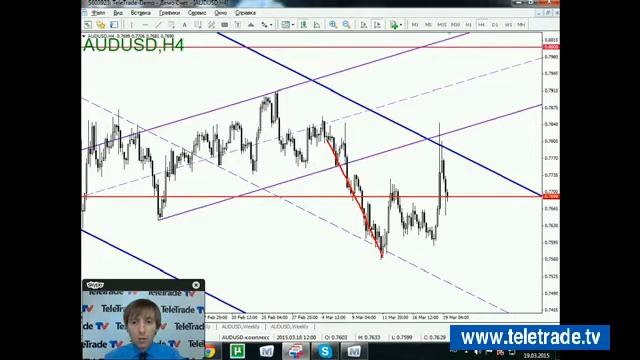This screenshot has width=640, height=360.
Task: Click the taskbar icon between uTorrent and Skype
Action: pos(296,351)
